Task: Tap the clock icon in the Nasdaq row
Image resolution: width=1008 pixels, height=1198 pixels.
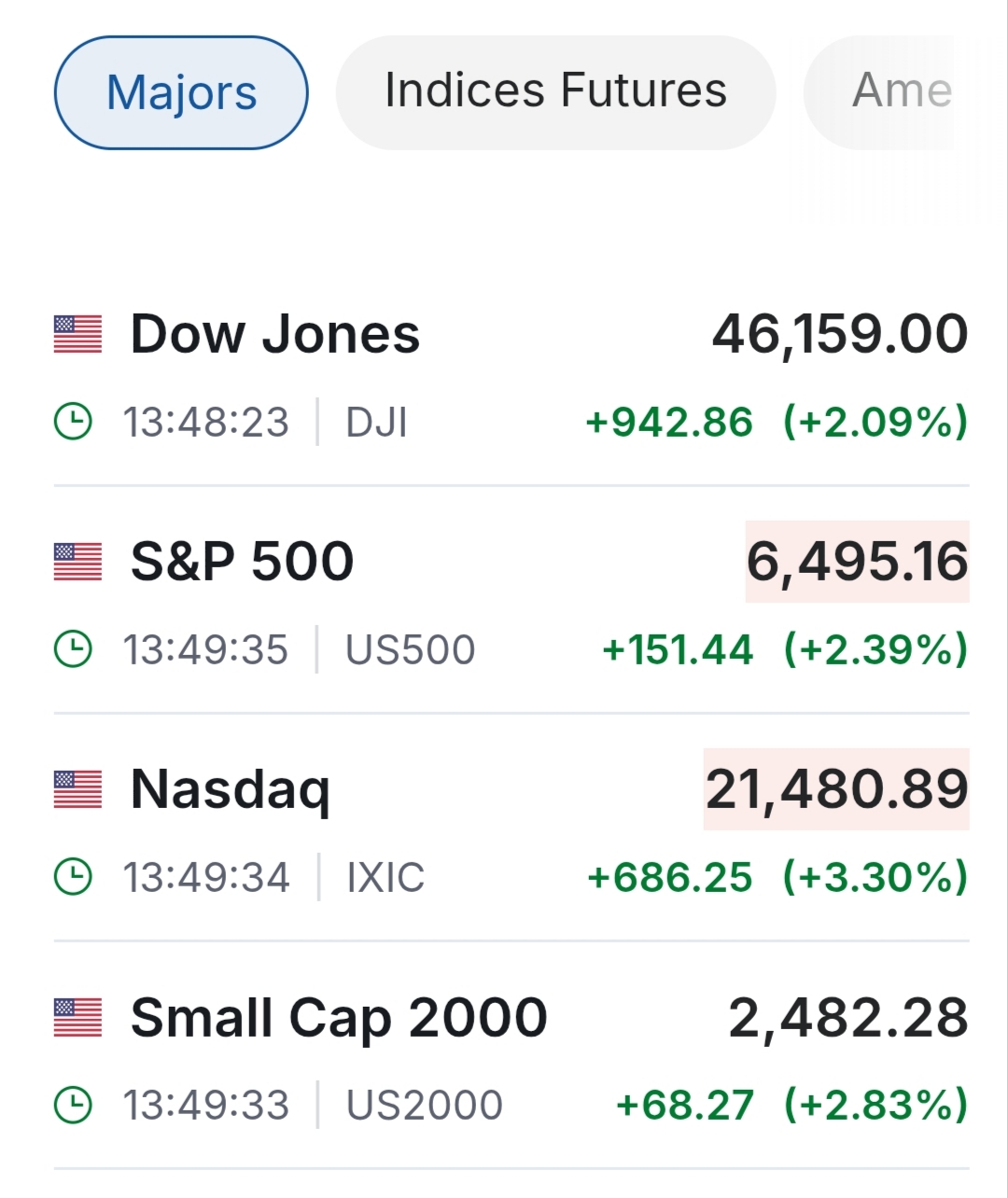Action: pyautogui.click(x=74, y=877)
